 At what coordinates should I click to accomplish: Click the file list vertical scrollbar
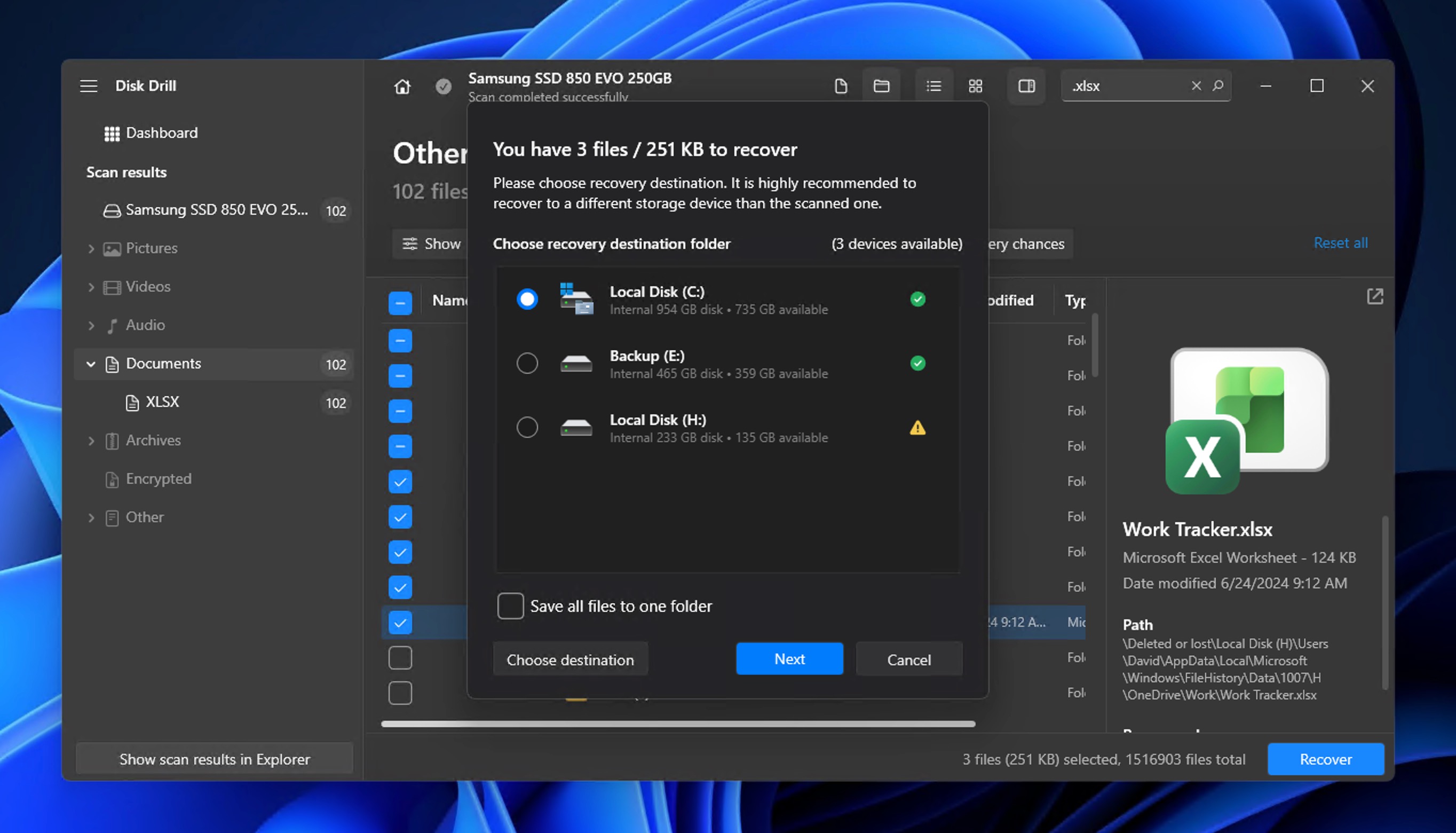tap(1095, 345)
